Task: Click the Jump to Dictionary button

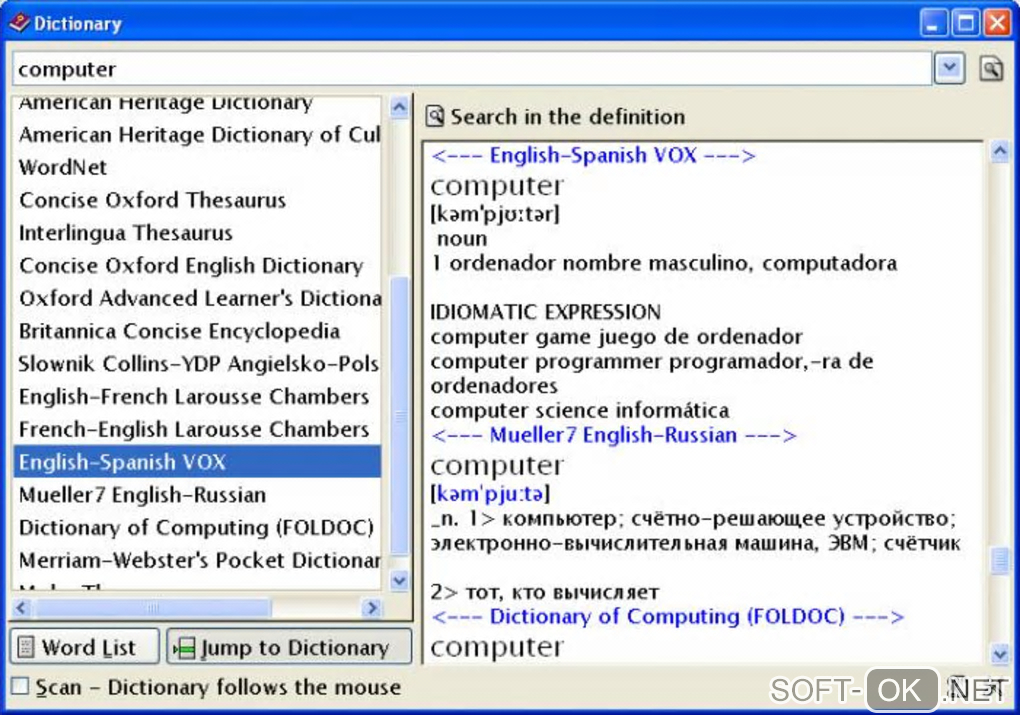Action: coord(289,648)
